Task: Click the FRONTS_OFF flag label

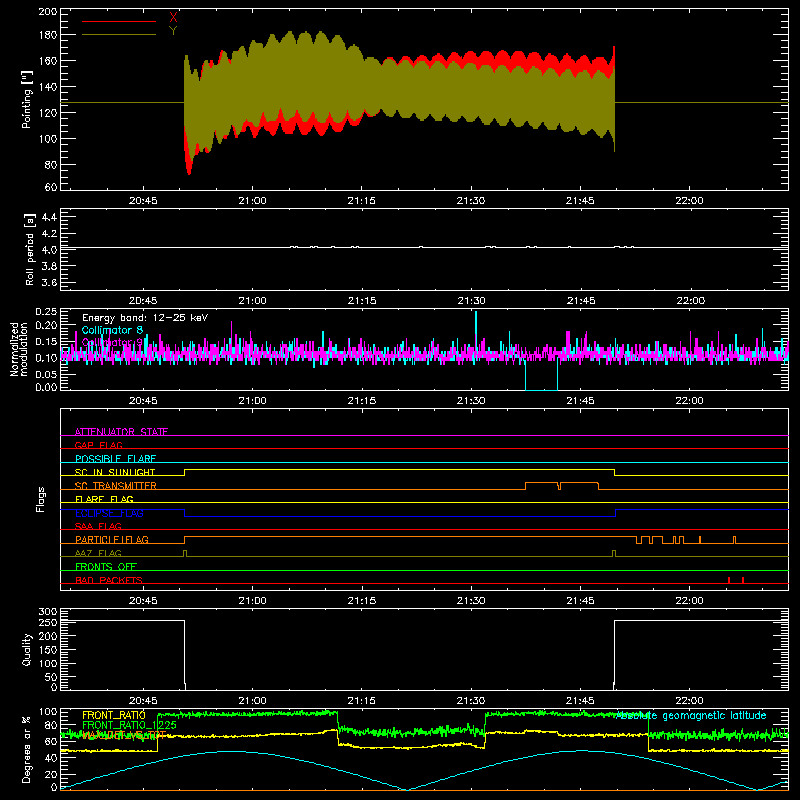Action: coord(106,566)
